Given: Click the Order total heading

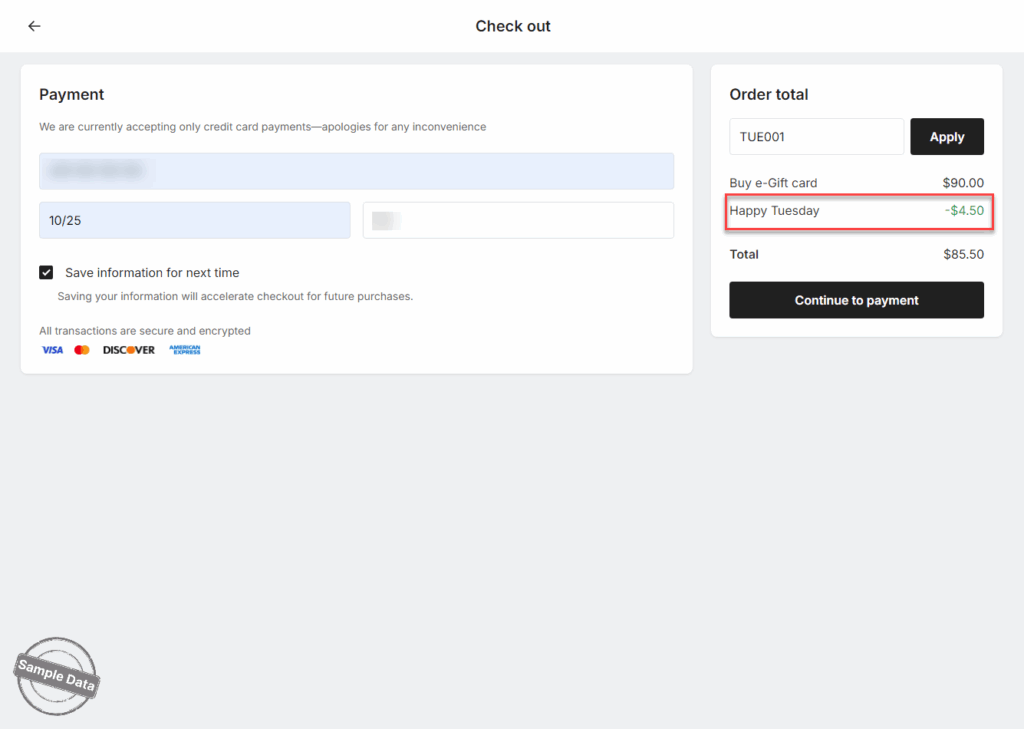Looking at the screenshot, I should click(769, 95).
